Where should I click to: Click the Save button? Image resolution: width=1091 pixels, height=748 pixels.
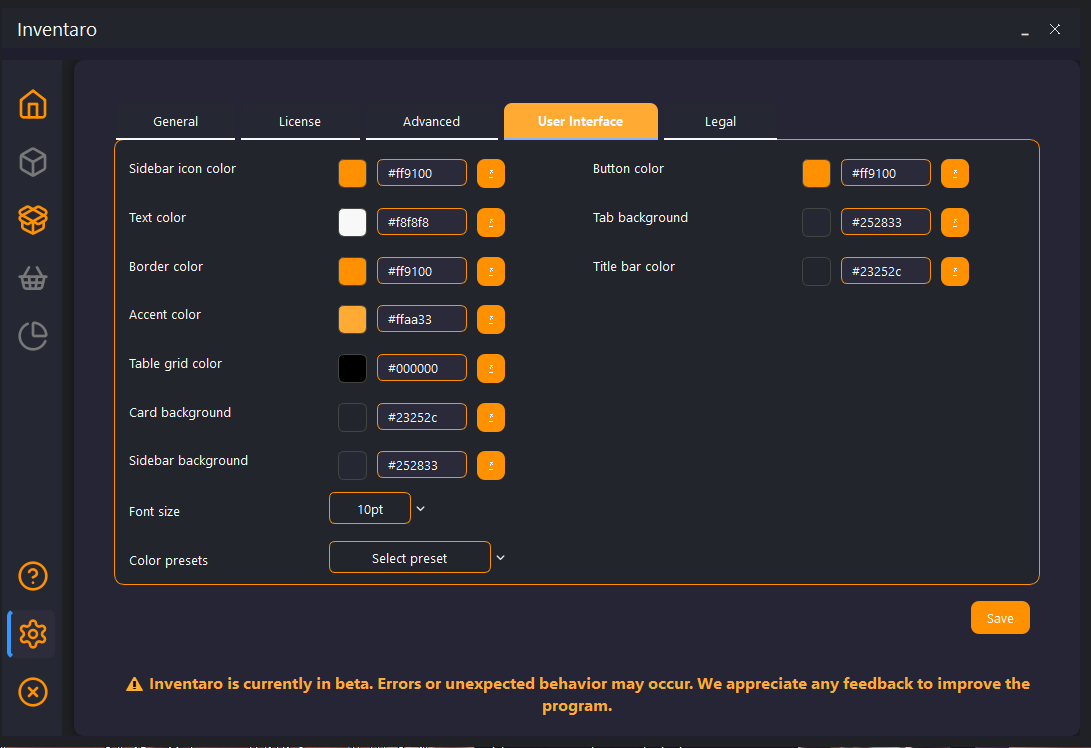point(1000,618)
